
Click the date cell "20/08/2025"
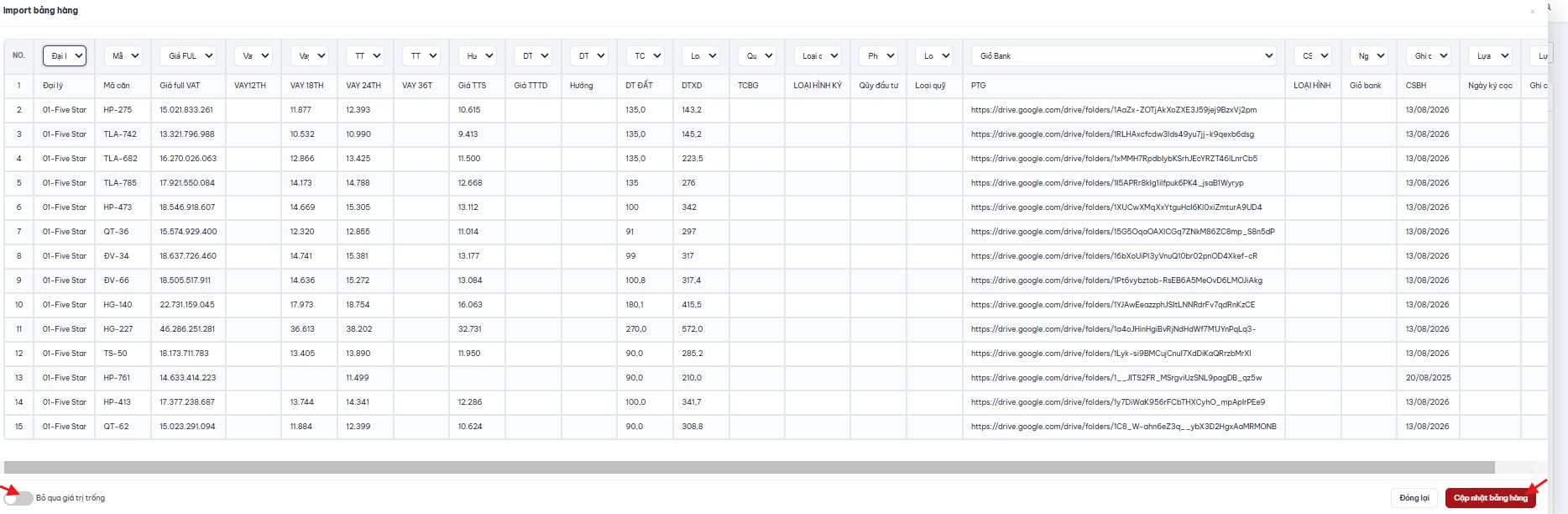(x=1429, y=378)
